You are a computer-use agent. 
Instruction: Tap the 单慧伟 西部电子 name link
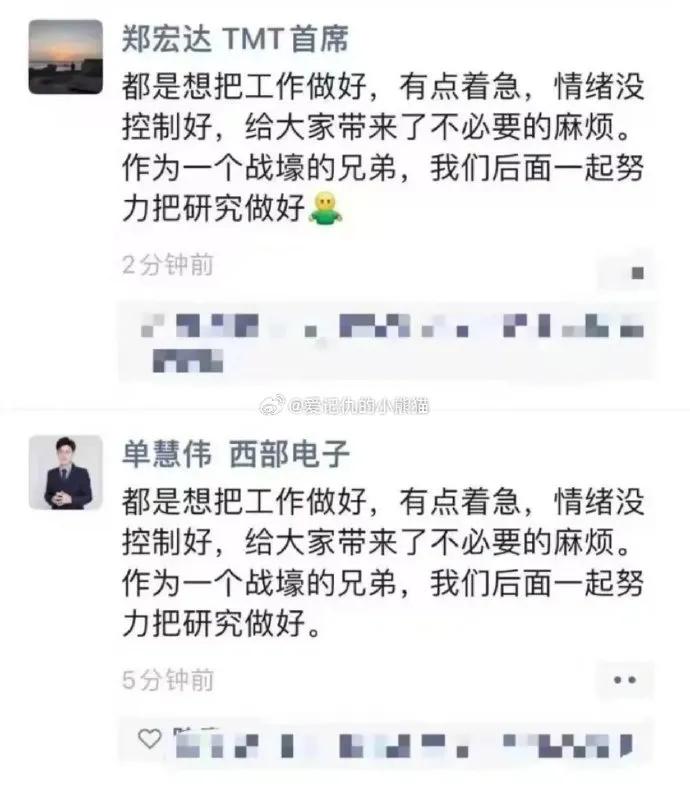point(236,454)
